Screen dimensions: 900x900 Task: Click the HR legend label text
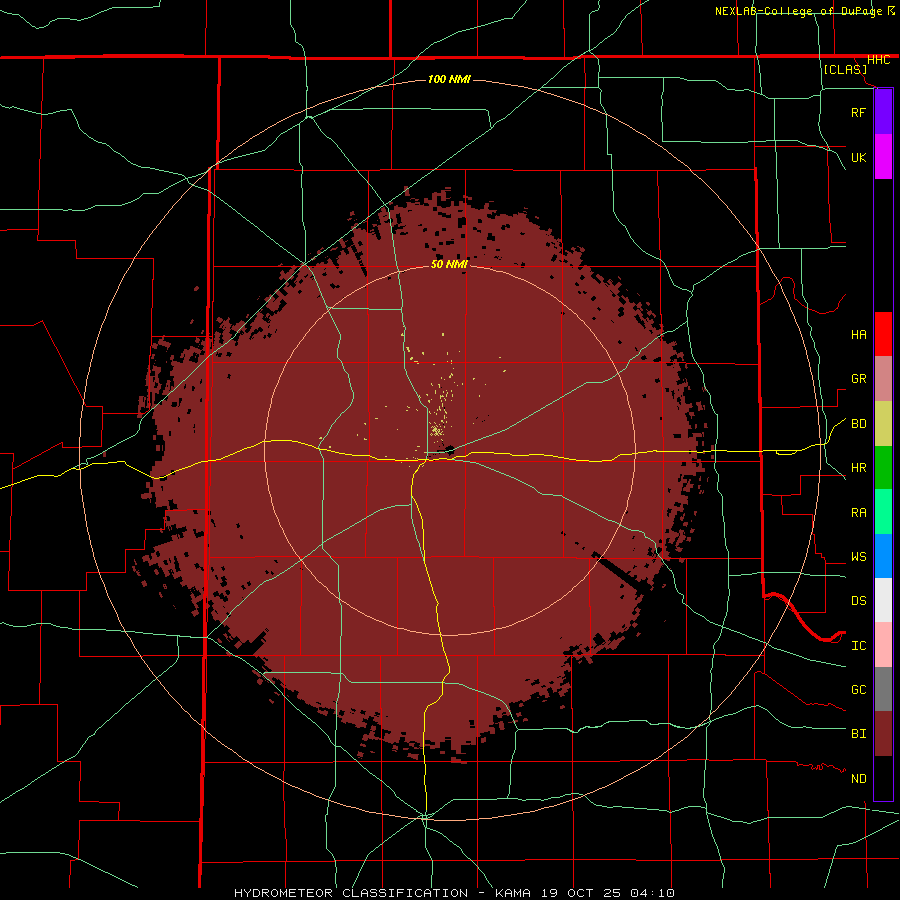click(858, 468)
